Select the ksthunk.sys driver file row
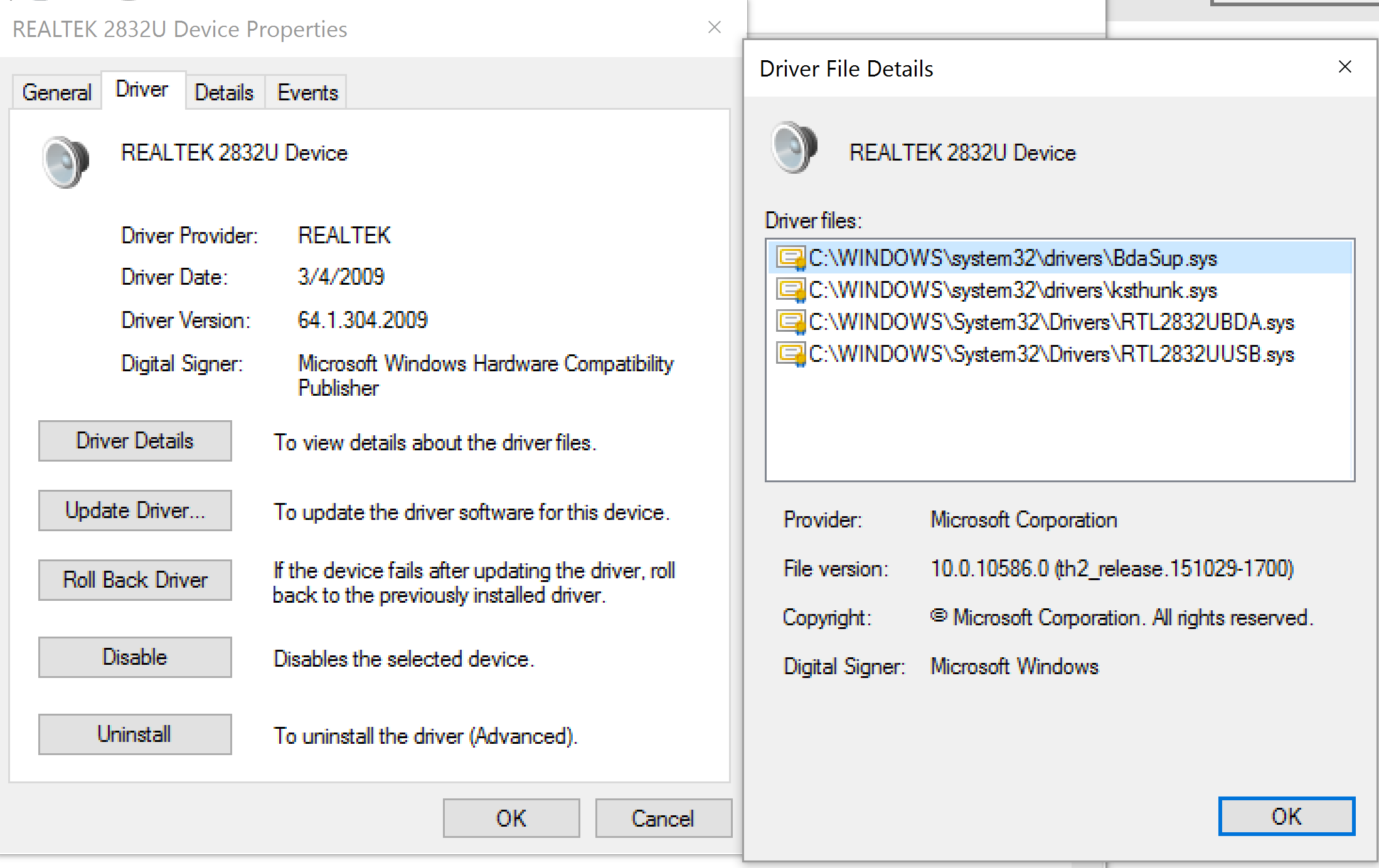The width and height of the screenshot is (1379, 868). point(1060,290)
